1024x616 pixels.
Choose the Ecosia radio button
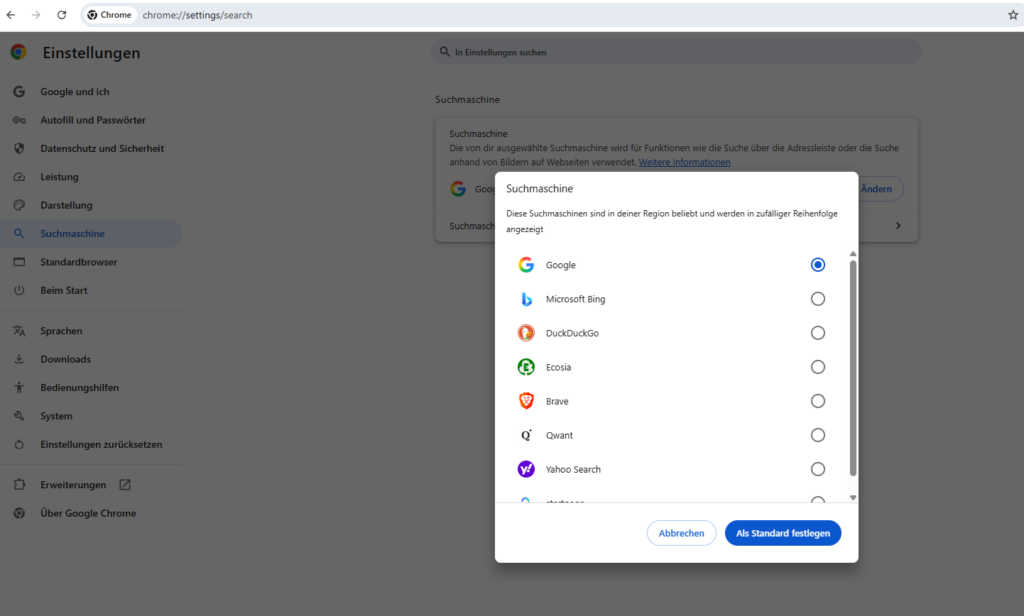pos(818,367)
